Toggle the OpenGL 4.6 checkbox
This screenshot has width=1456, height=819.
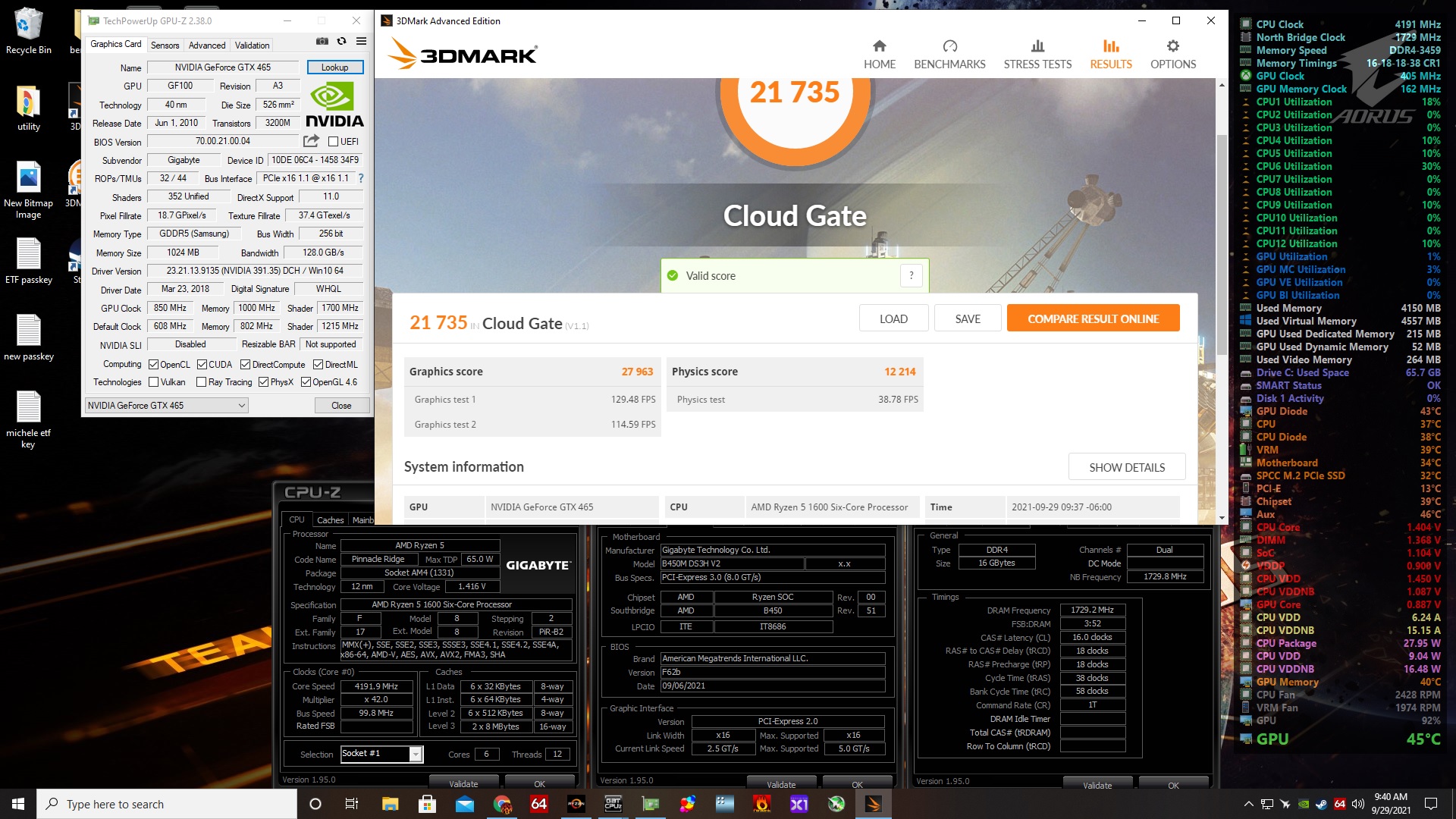coord(306,382)
